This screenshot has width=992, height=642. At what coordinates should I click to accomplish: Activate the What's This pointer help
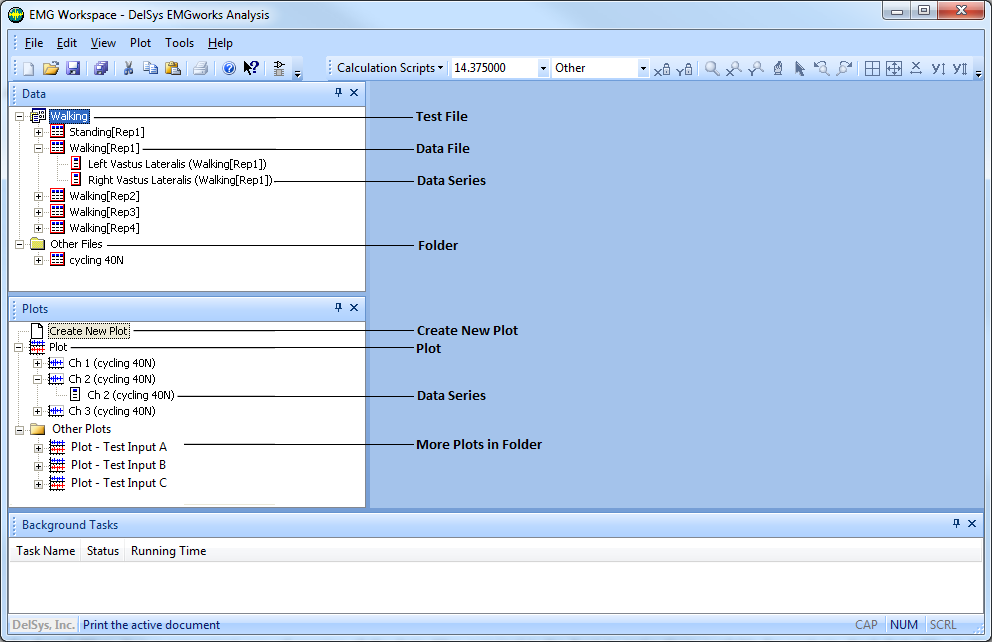pos(251,68)
